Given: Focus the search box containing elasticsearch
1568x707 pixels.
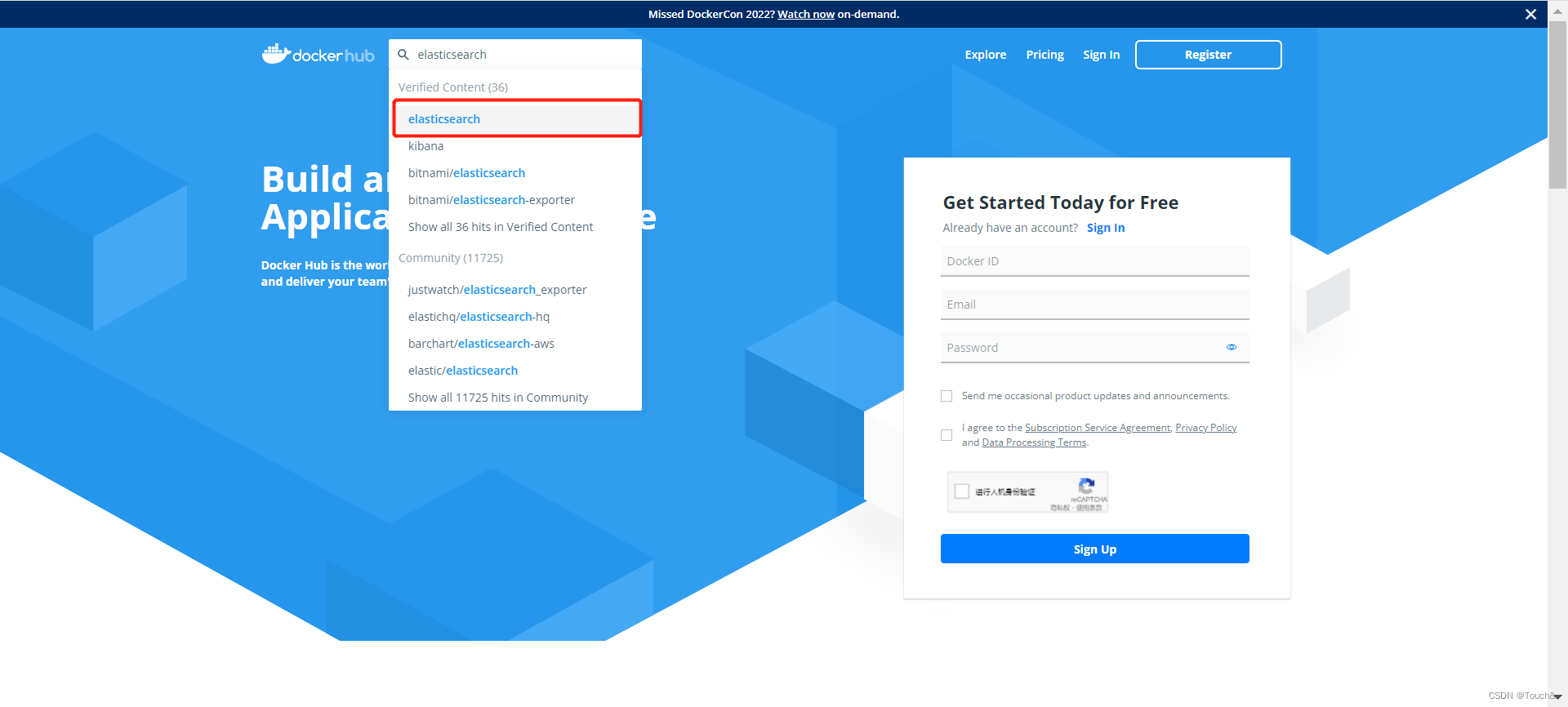Looking at the screenshot, I should [515, 55].
